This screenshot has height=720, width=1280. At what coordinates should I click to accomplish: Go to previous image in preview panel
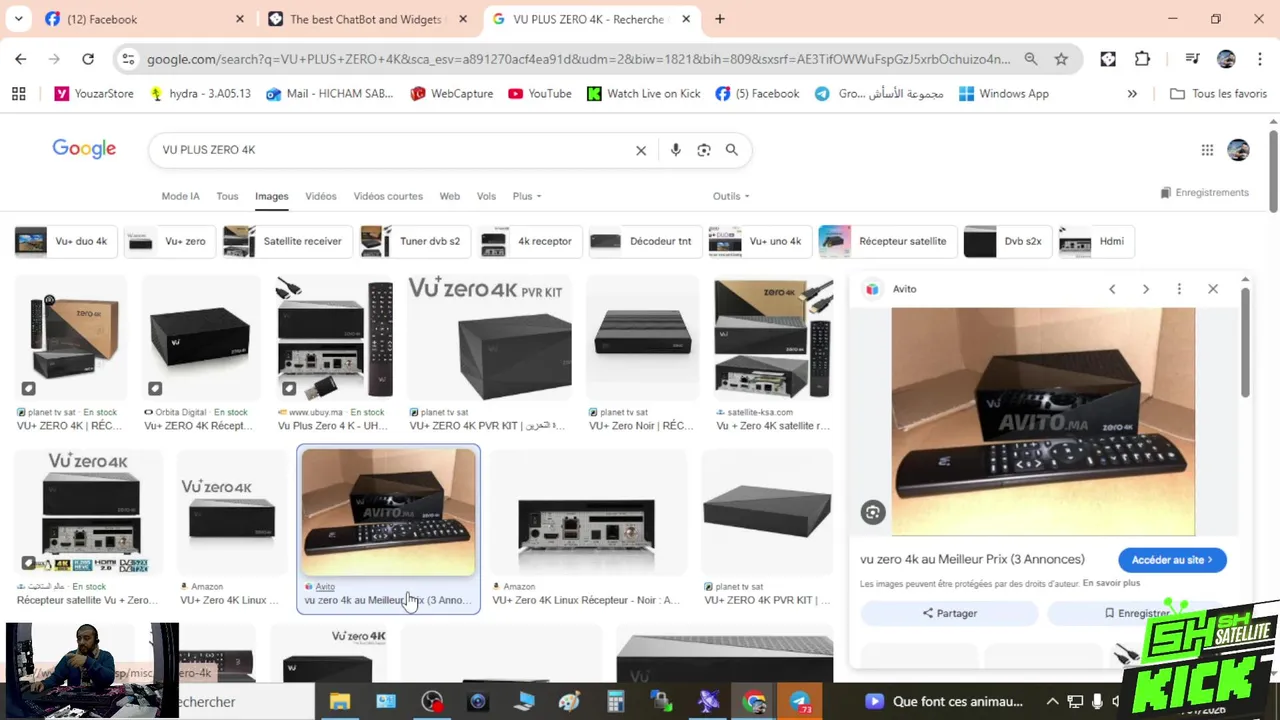click(1112, 289)
